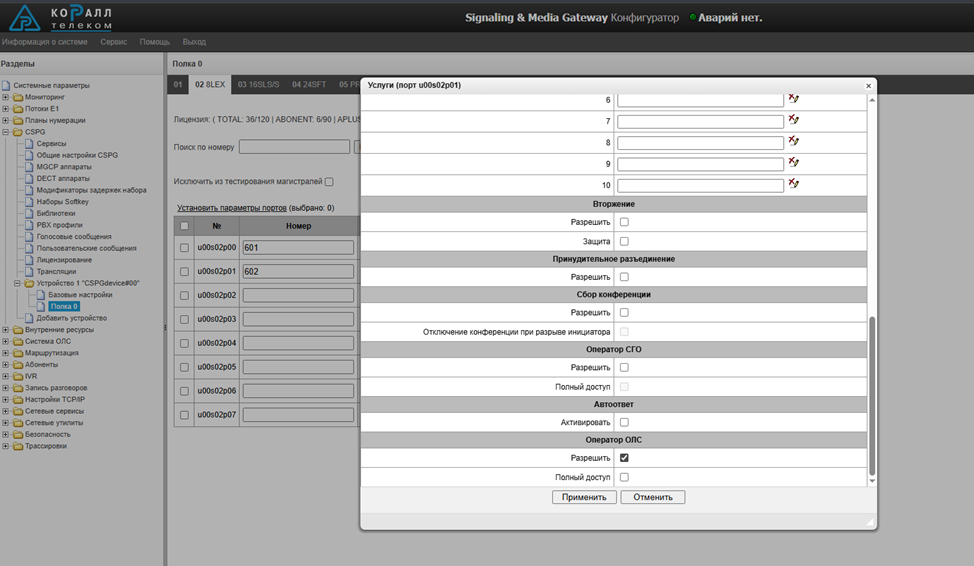Image resolution: width=974 pixels, height=566 pixels.
Task: Click the input field in row 8
Action: (699, 143)
